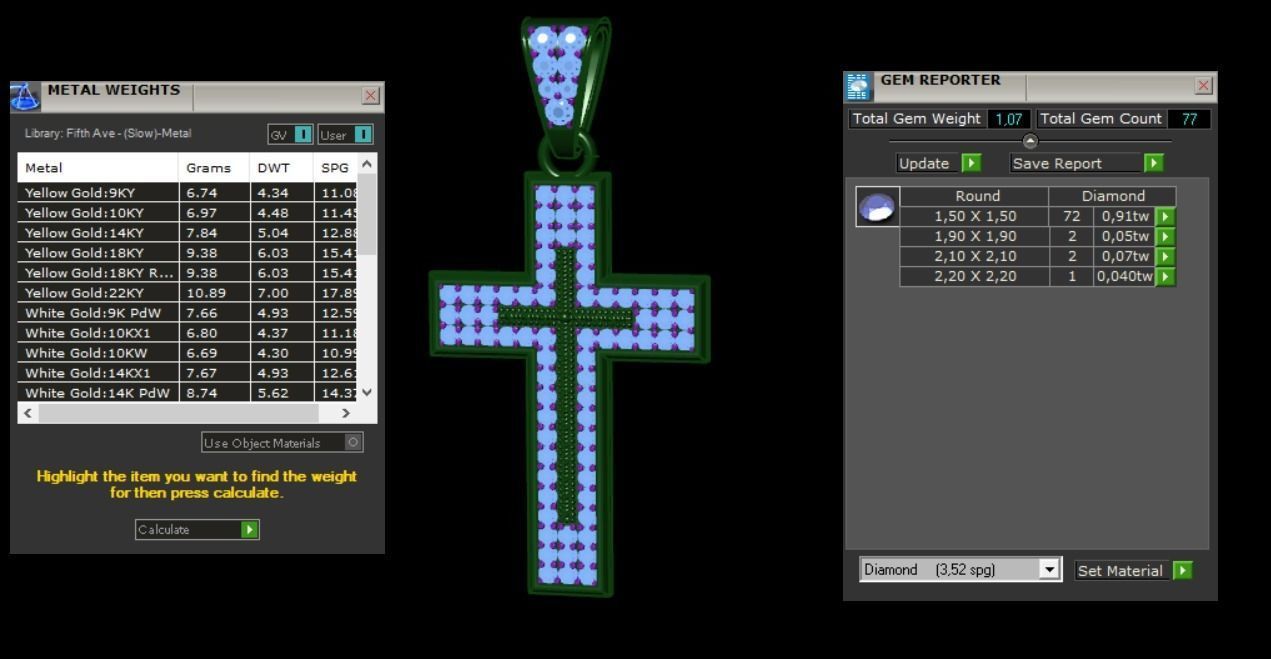Image resolution: width=1271 pixels, height=659 pixels.
Task: Click the Diamond column header
Action: click(x=1113, y=196)
